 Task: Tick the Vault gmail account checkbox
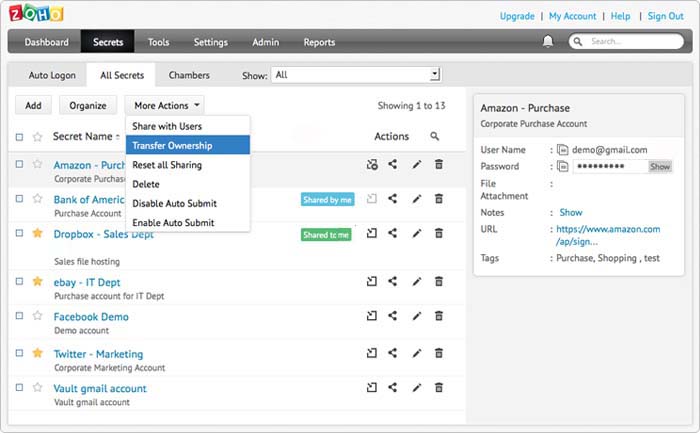tap(19, 388)
